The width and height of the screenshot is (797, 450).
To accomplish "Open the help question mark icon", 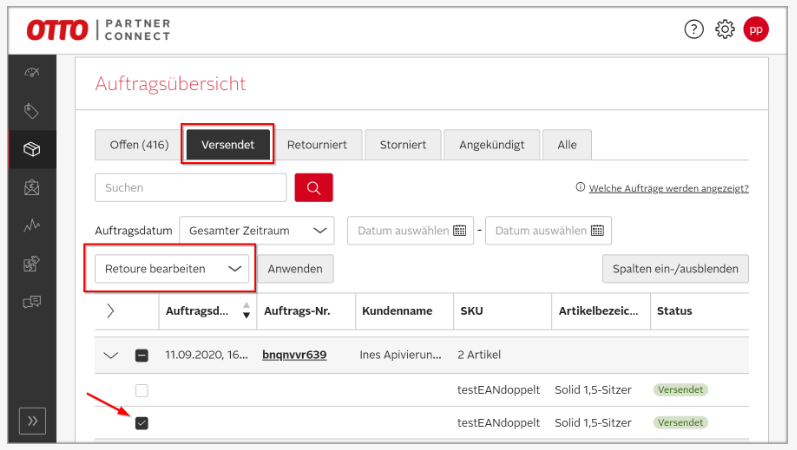I will pyautogui.click(x=694, y=29).
